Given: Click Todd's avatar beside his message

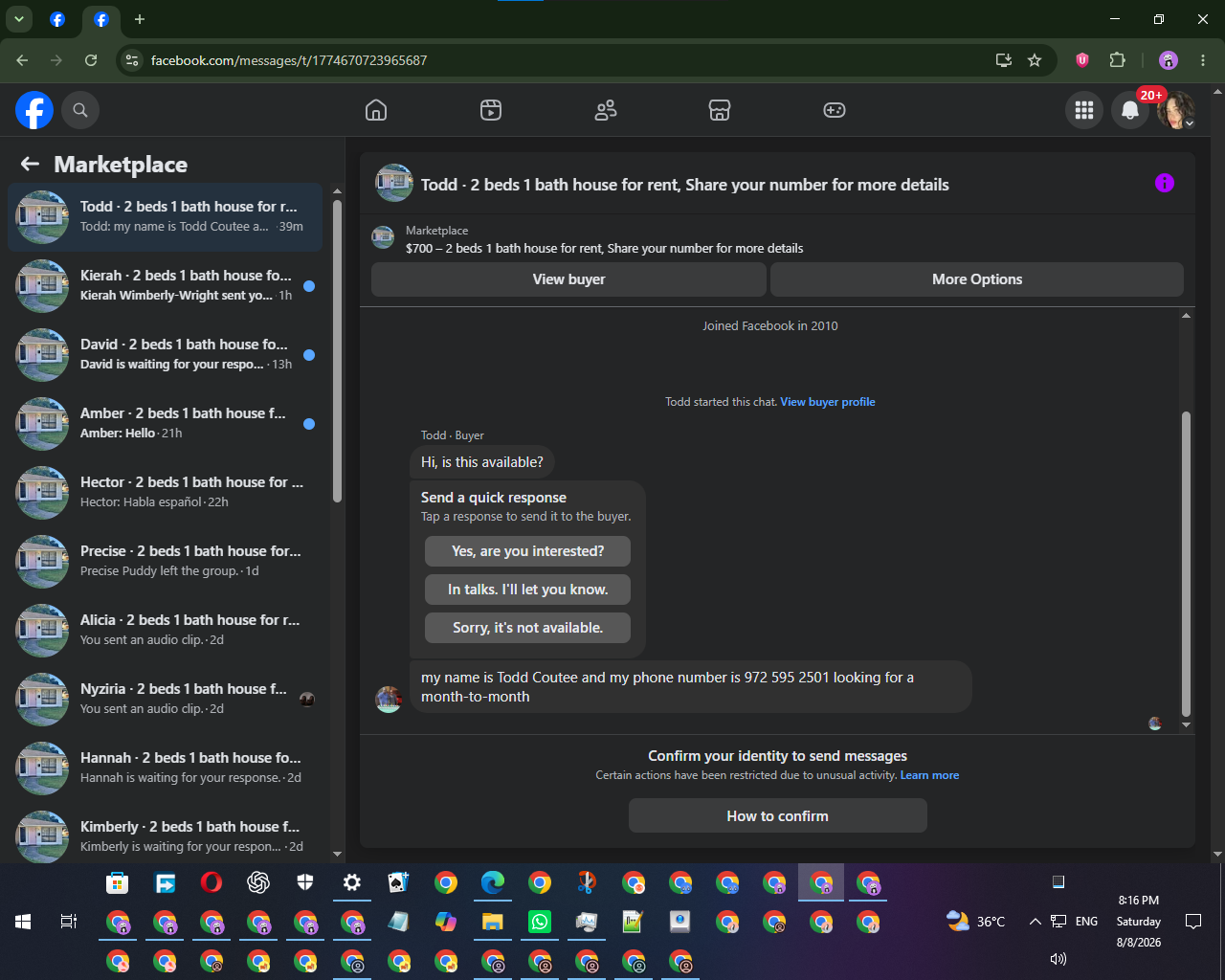Looking at the screenshot, I should [x=389, y=700].
